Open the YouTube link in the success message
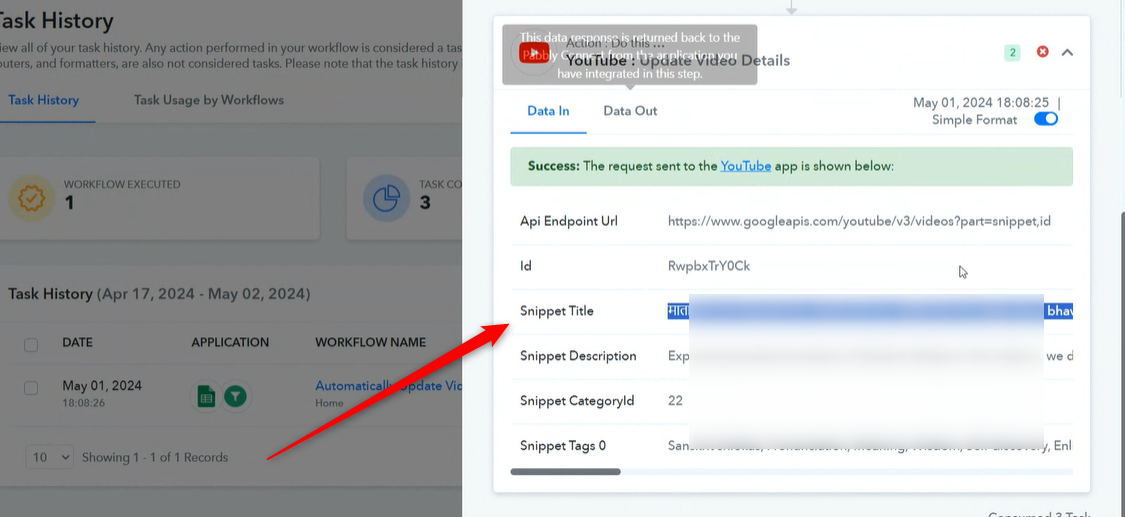Viewport: 1125px width, 517px height. tap(745, 166)
